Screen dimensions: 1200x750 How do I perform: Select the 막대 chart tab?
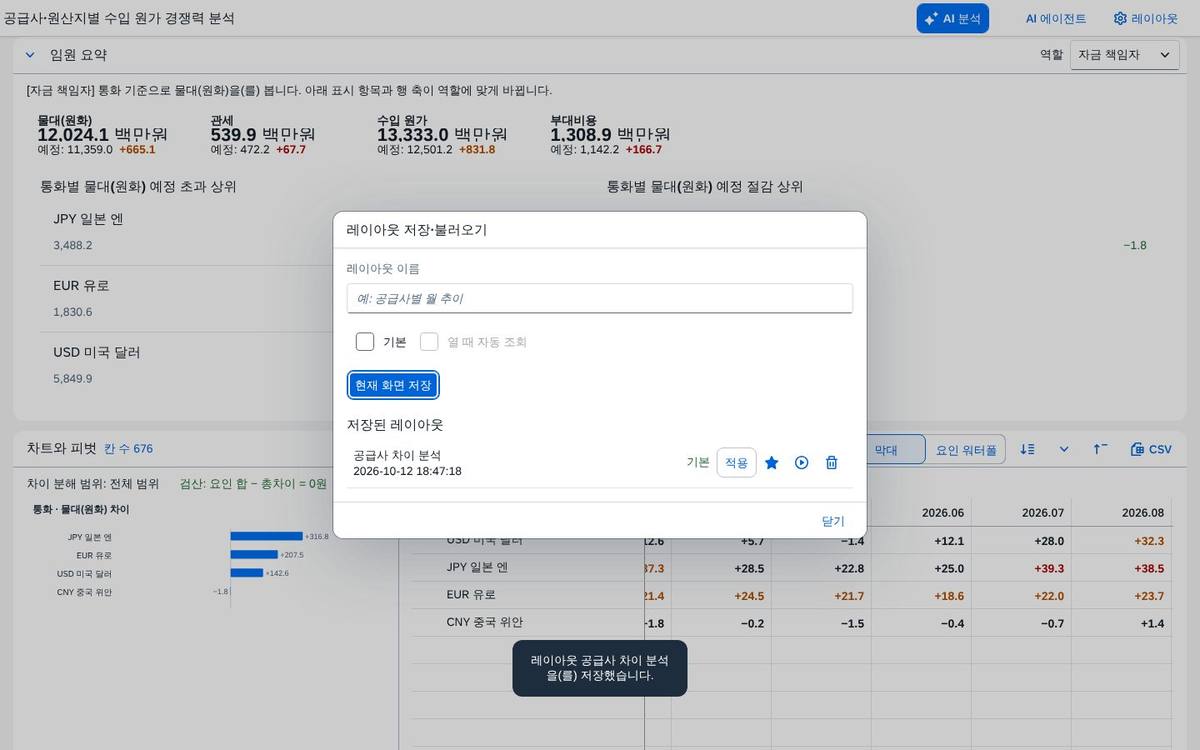[x=886, y=450]
